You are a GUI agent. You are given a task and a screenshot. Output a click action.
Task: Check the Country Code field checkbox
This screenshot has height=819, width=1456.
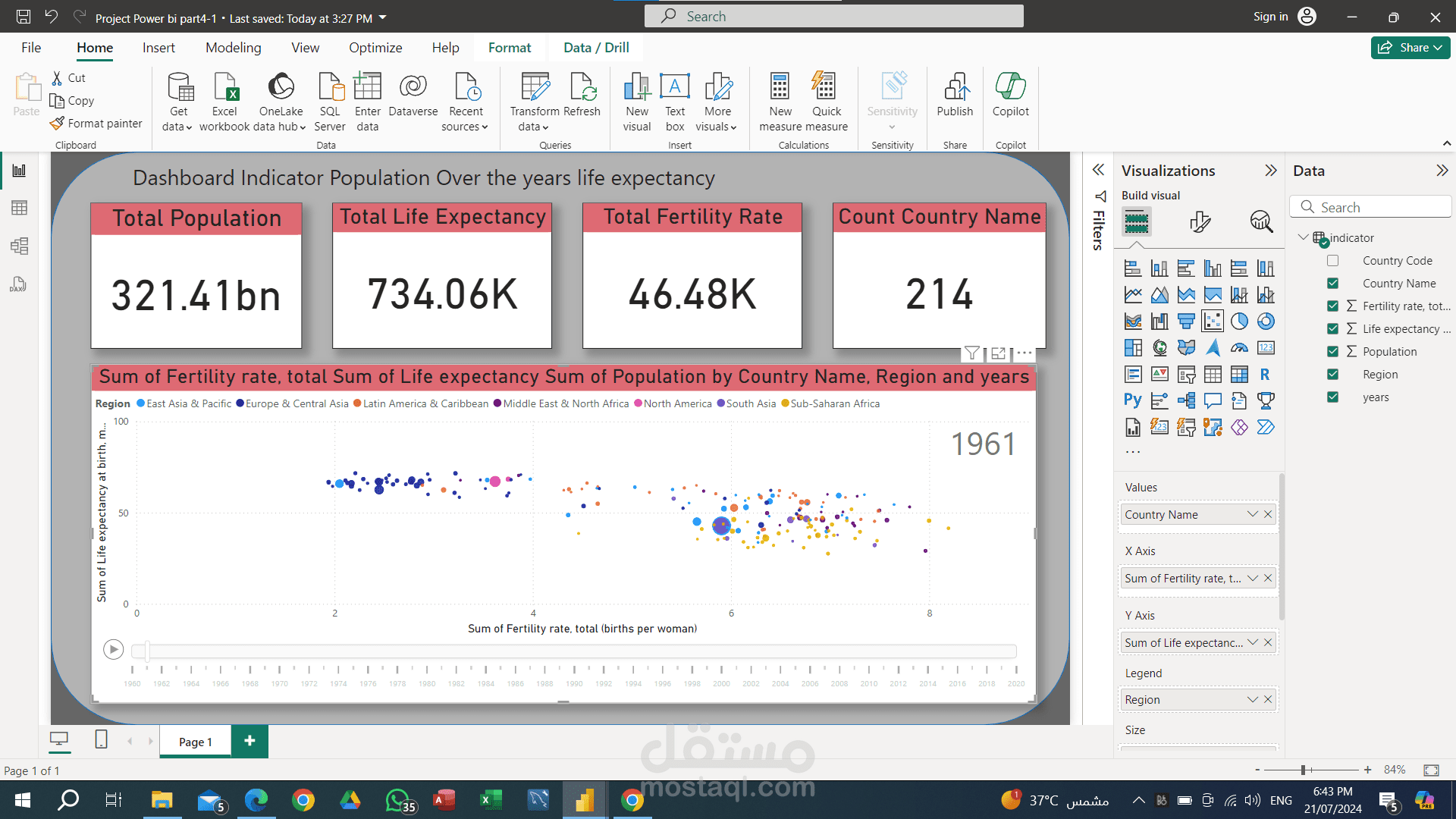tap(1332, 261)
